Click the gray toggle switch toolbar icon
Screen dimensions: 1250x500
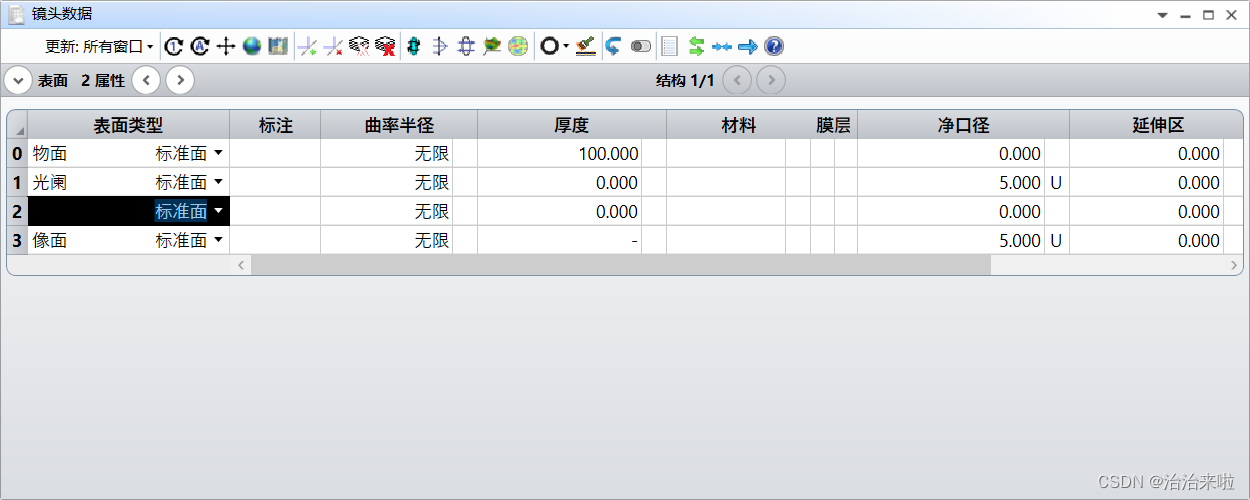[x=641, y=46]
